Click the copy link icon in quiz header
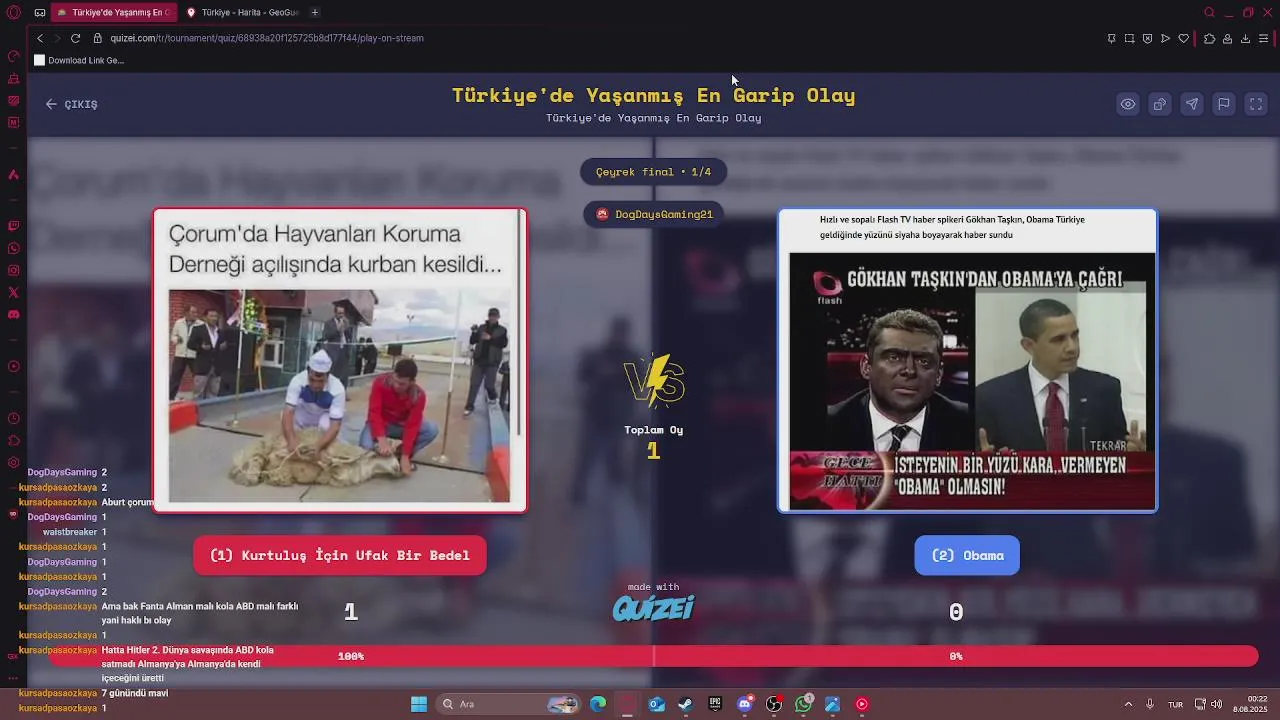Screen dimensions: 1280x720 1160,104
